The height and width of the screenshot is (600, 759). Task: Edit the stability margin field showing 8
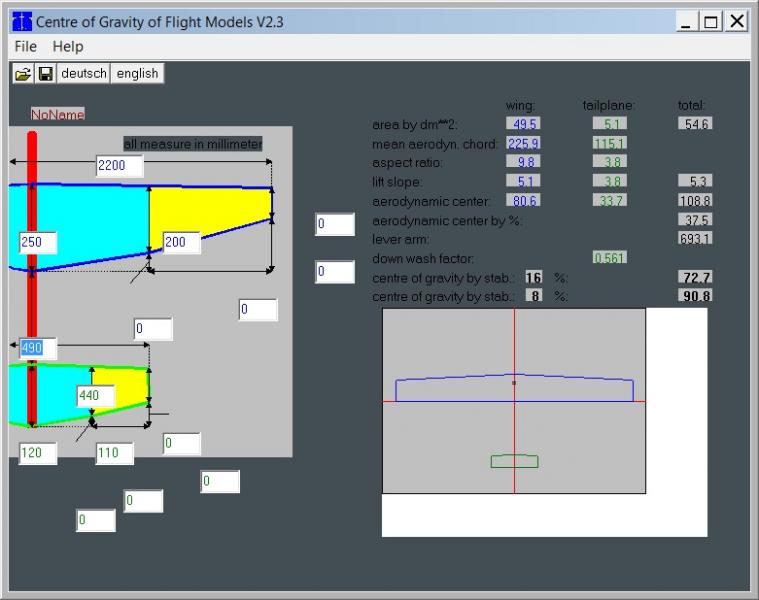click(x=534, y=296)
